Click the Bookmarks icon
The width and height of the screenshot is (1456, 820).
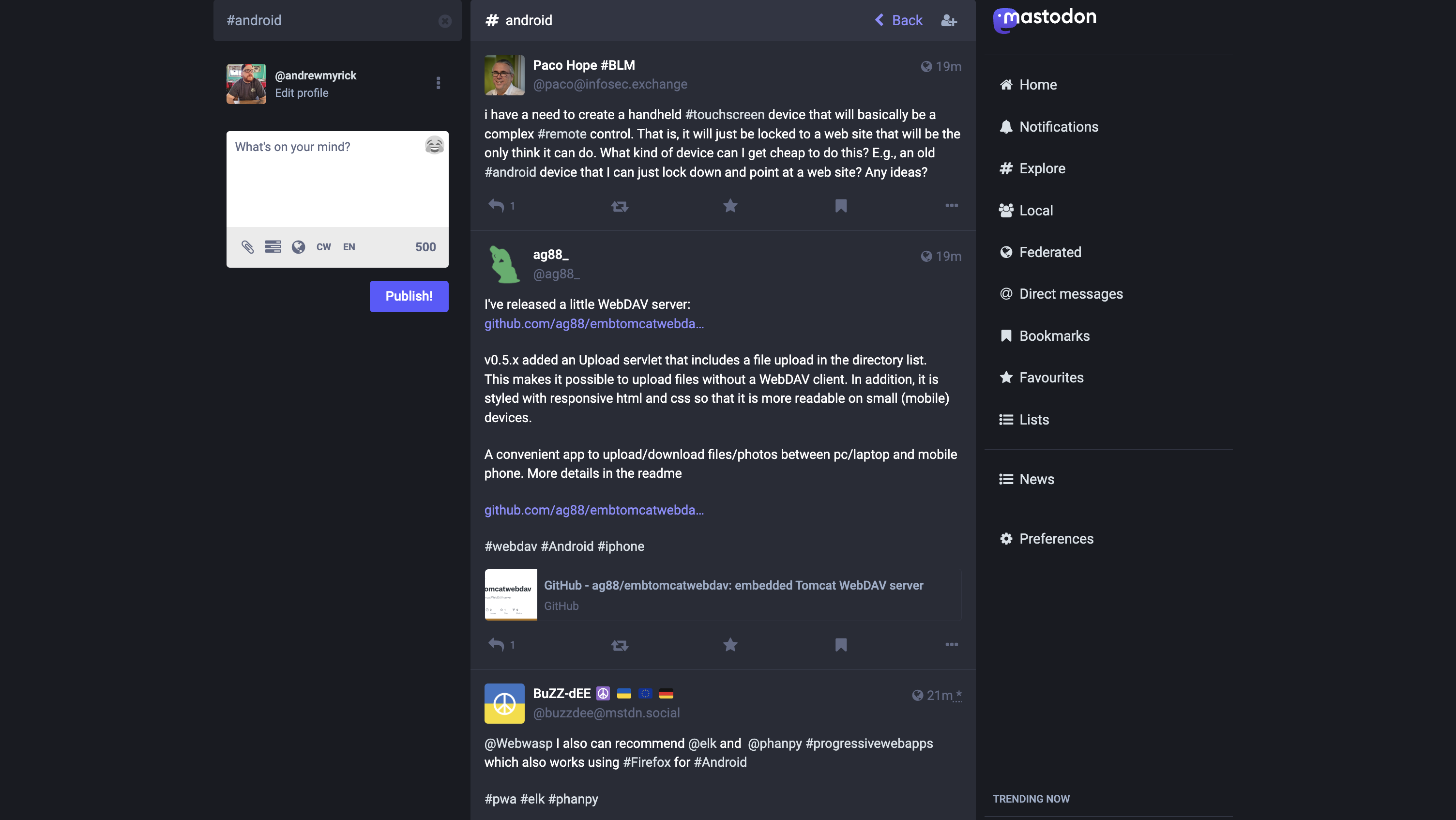[x=1006, y=336]
